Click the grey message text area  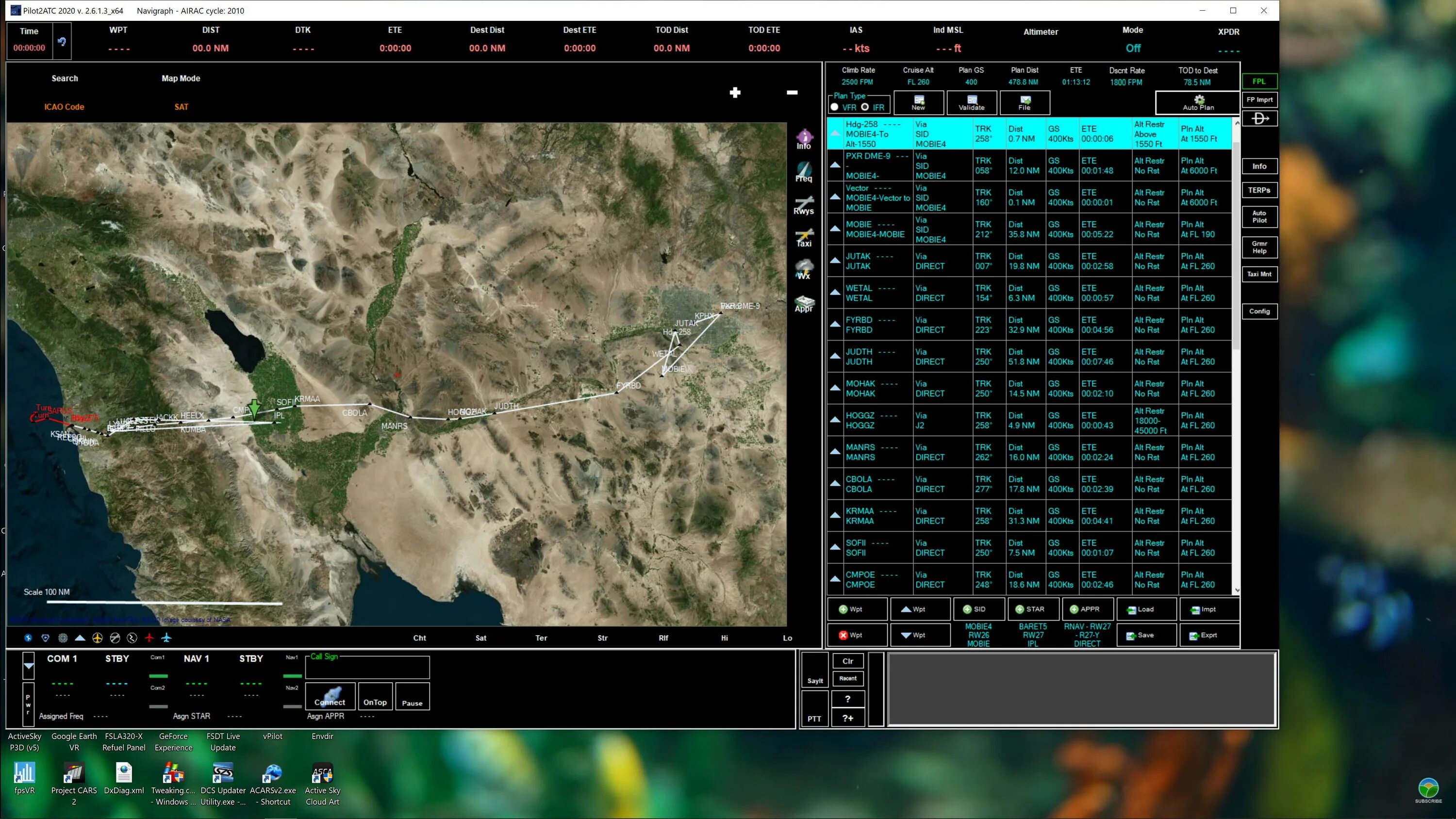[1081, 688]
